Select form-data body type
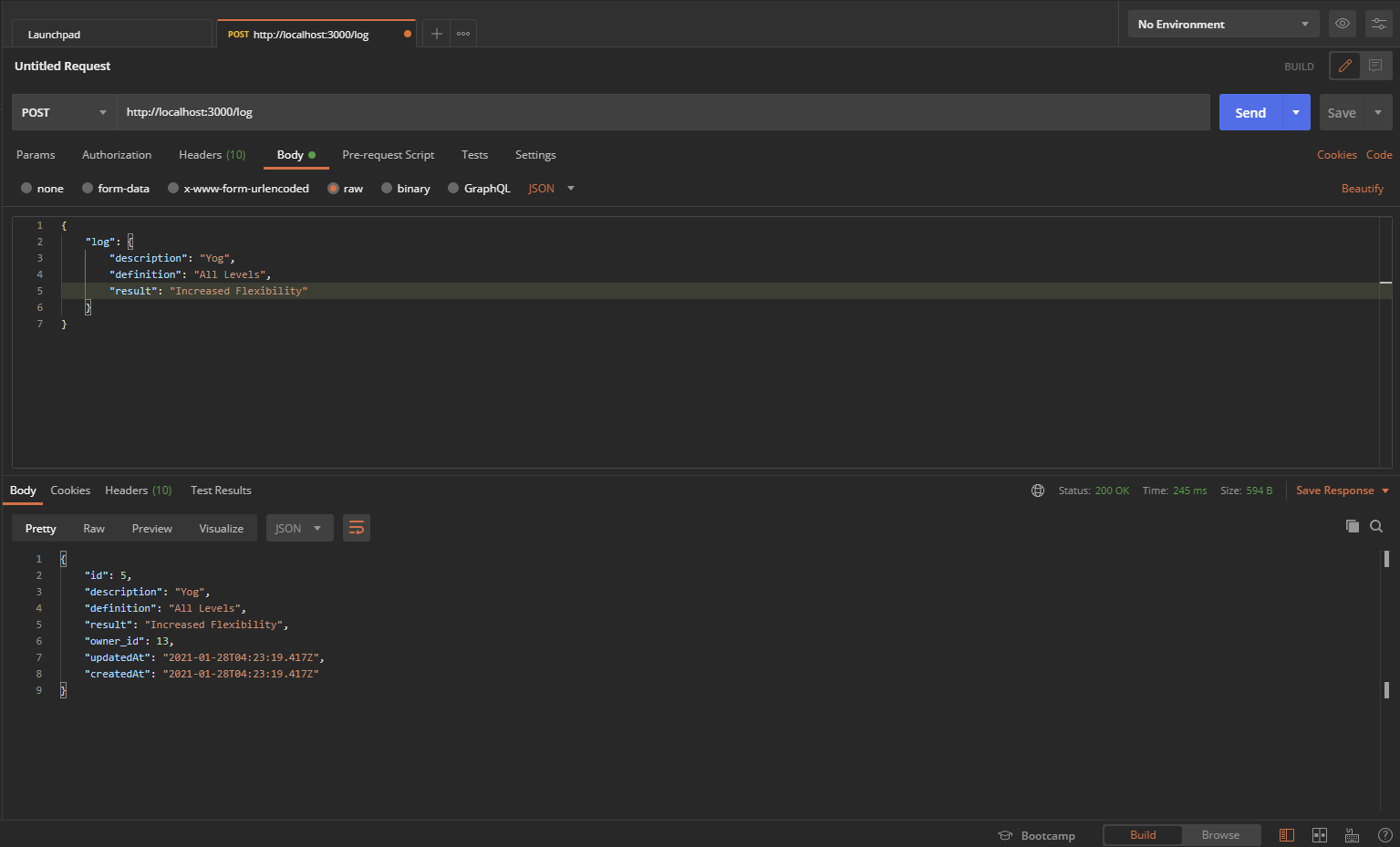Screen dimensions: 1400x847 tap(116, 189)
